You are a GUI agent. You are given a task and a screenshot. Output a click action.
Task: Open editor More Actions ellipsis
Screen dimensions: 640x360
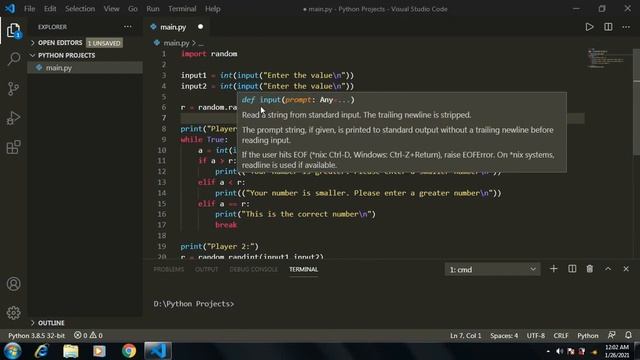click(x=626, y=27)
